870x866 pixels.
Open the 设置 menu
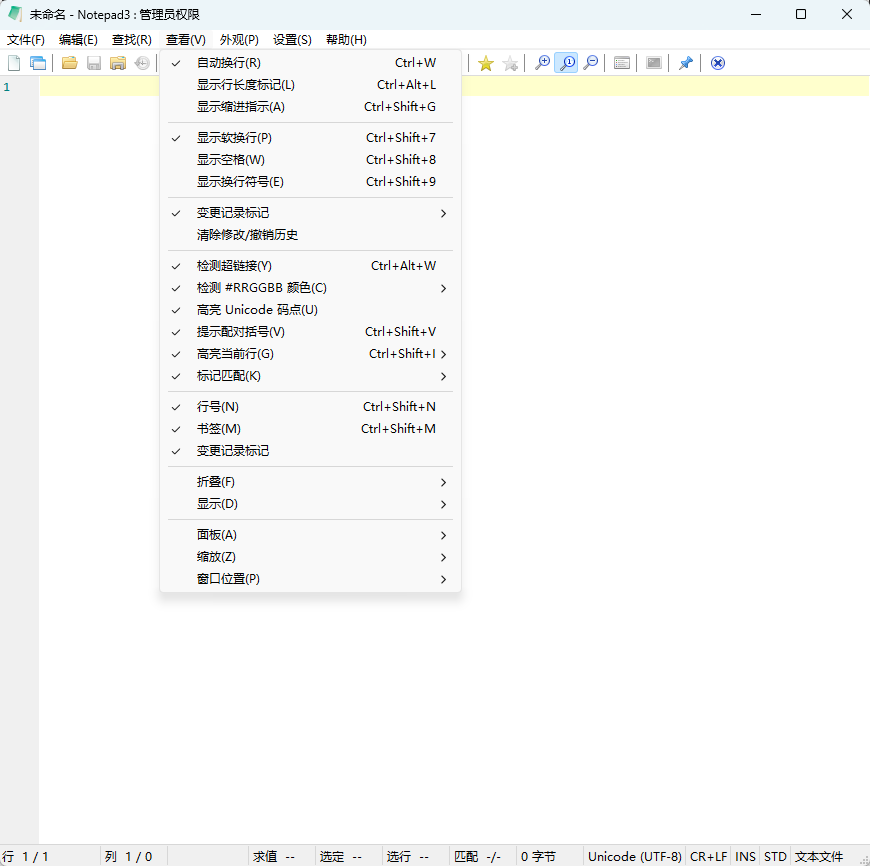tap(291, 39)
